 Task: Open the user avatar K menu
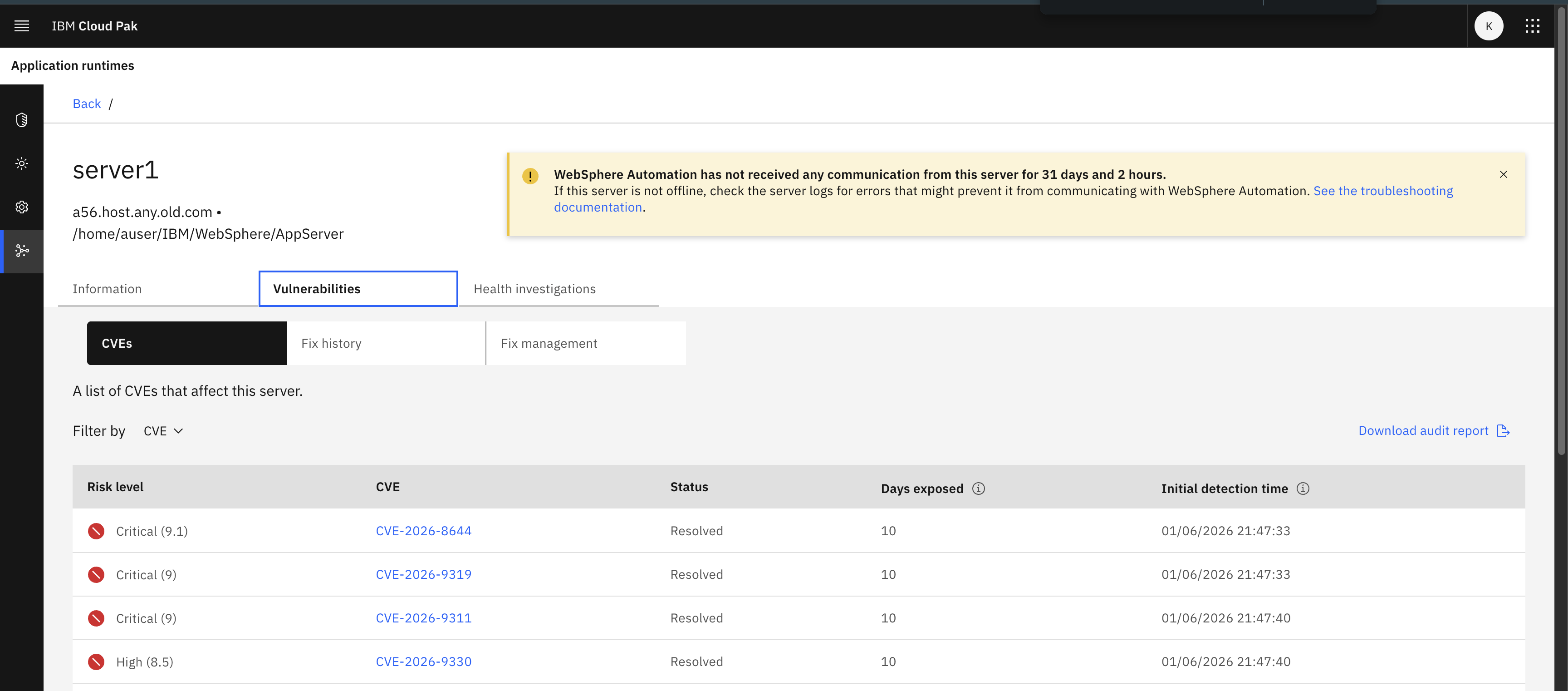point(1488,26)
